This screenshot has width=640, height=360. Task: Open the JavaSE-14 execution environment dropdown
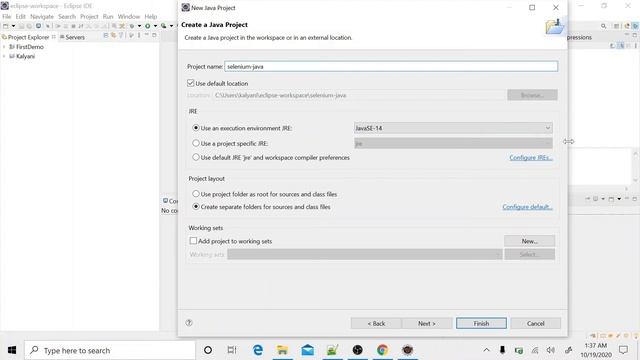[x=453, y=128]
